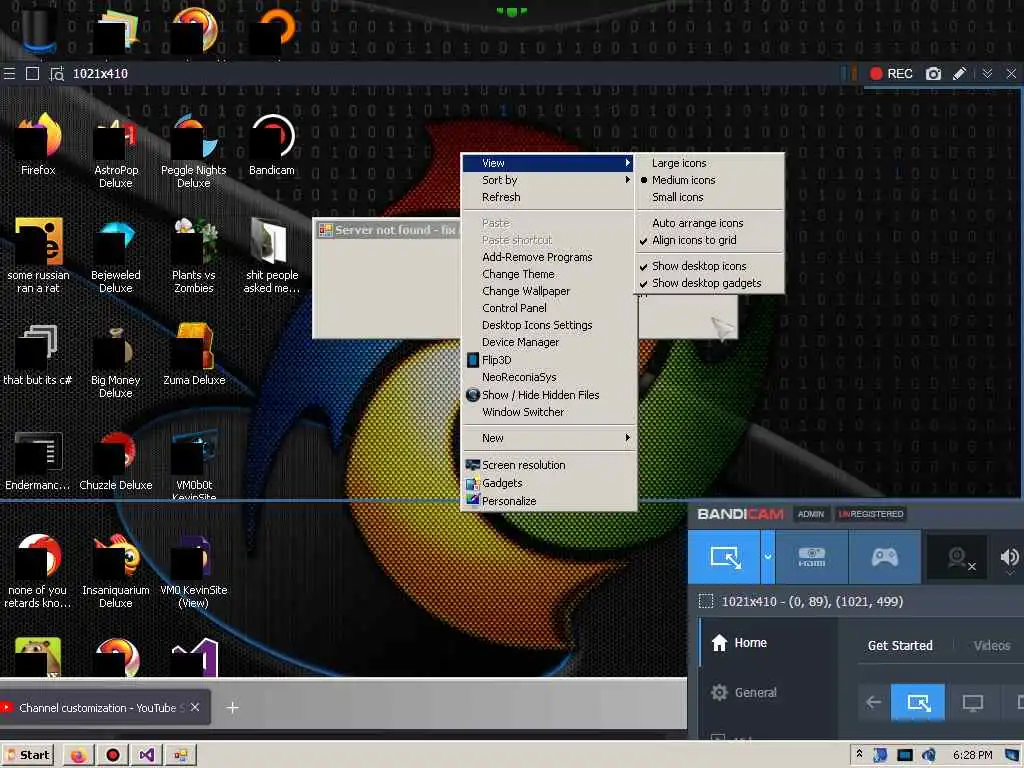This screenshot has width=1024, height=768.
Task: Click the back arrow in Get Started
Action: coord(873,703)
